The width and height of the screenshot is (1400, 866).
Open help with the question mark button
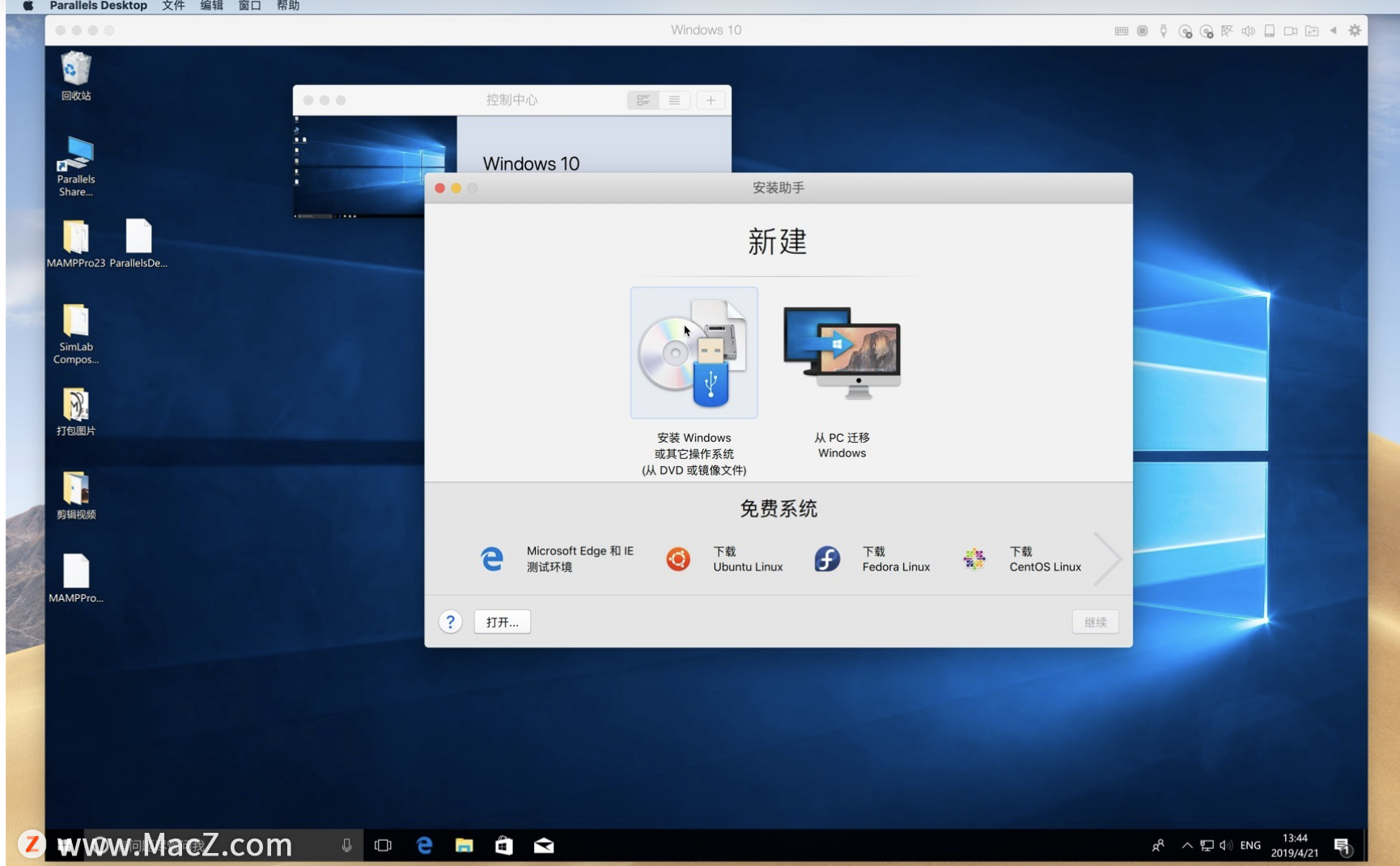coord(451,622)
